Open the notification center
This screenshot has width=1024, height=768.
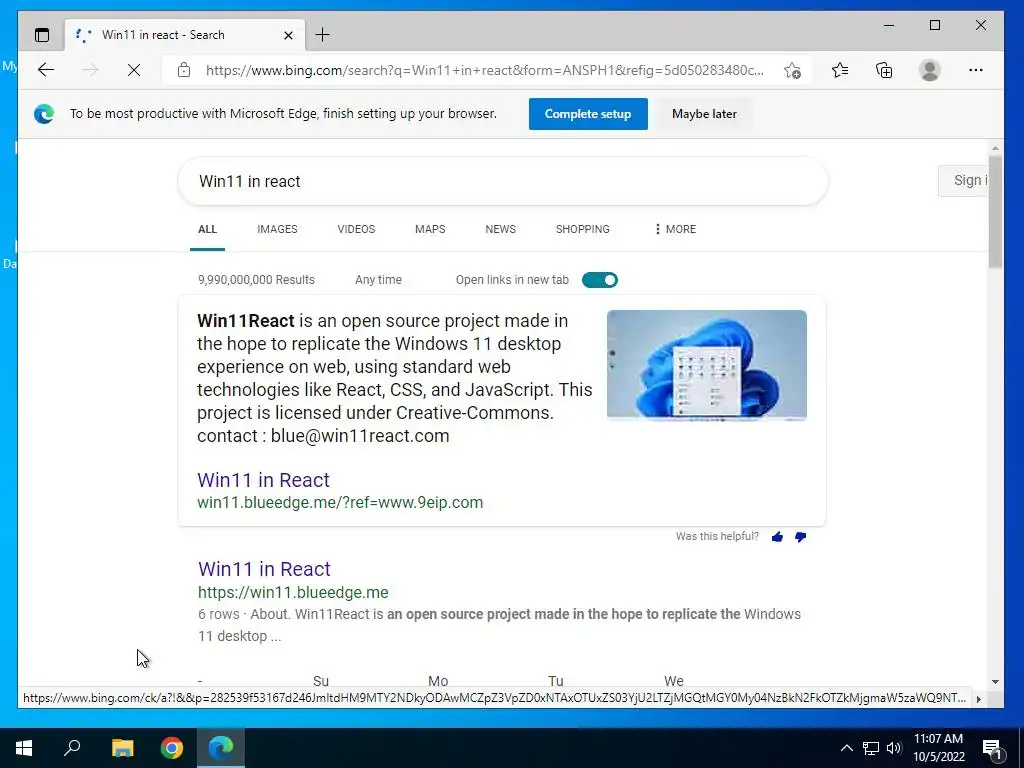point(992,749)
